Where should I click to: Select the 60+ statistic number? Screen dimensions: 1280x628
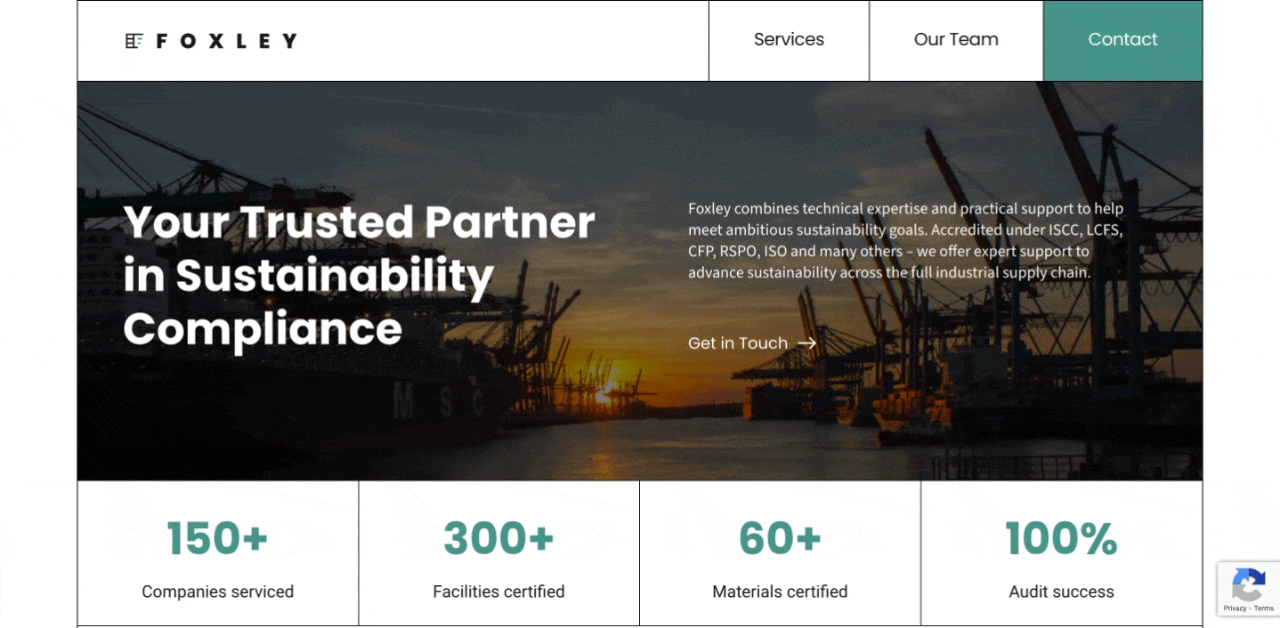pyautogui.click(x=779, y=539)
